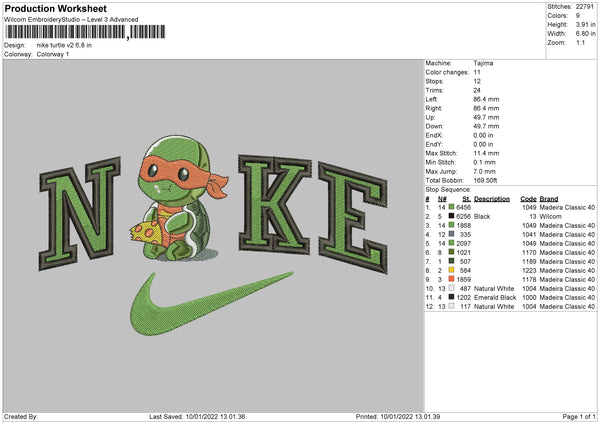Click the 'Wilcom' brand in stop row 2
600x424 pixels.
tap(551, 217)
